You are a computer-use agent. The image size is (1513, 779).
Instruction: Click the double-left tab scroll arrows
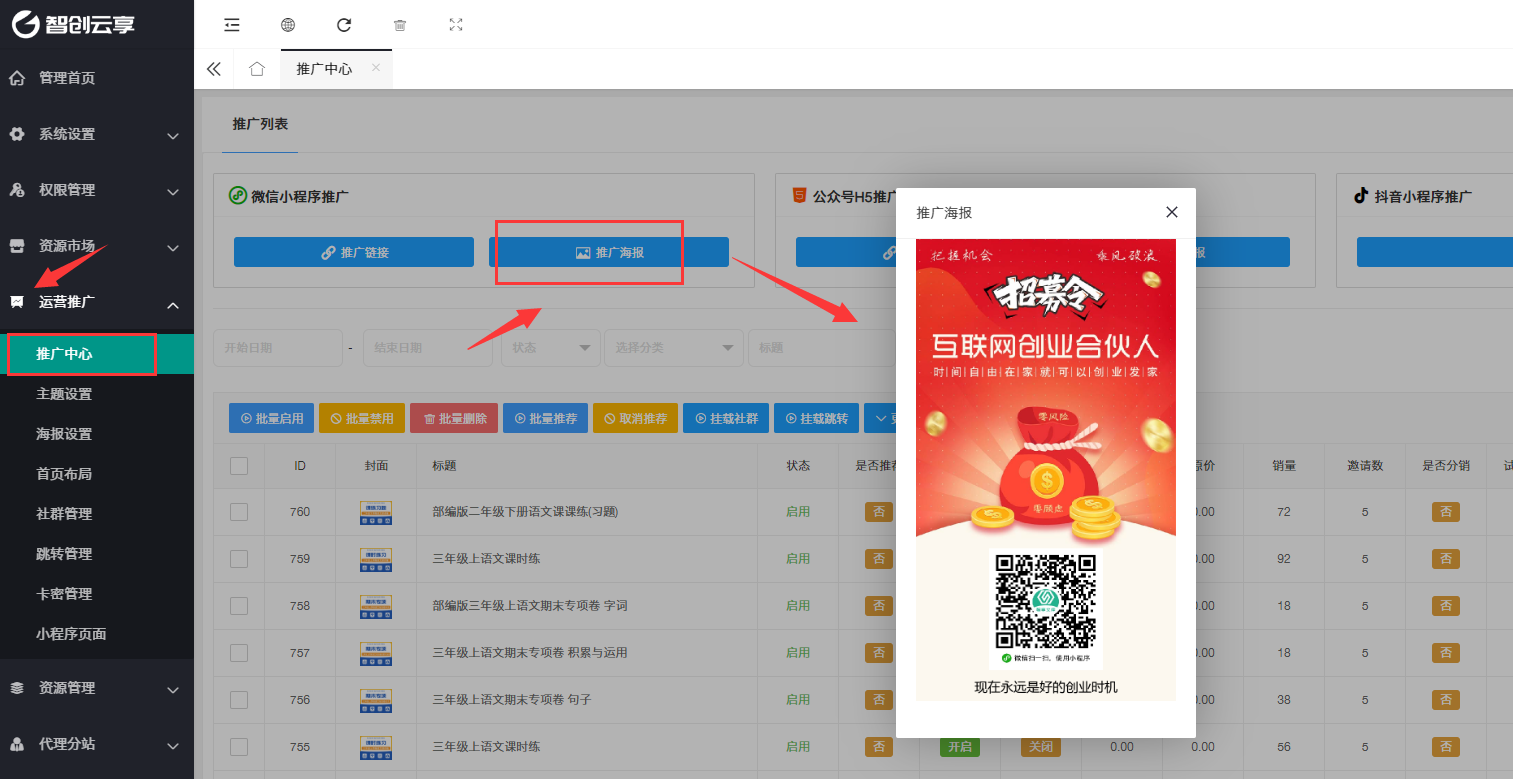pyautogui.click(x=213, y=69)
